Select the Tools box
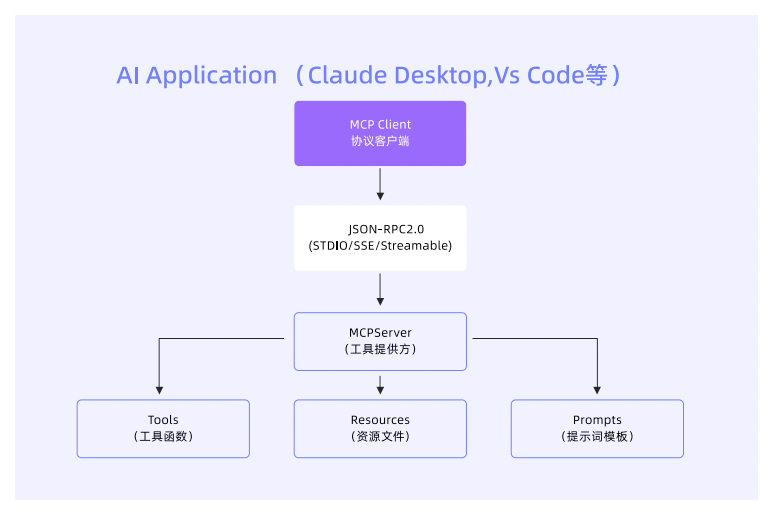The width and height of the screenshot is (773, 512). [163, 429]
